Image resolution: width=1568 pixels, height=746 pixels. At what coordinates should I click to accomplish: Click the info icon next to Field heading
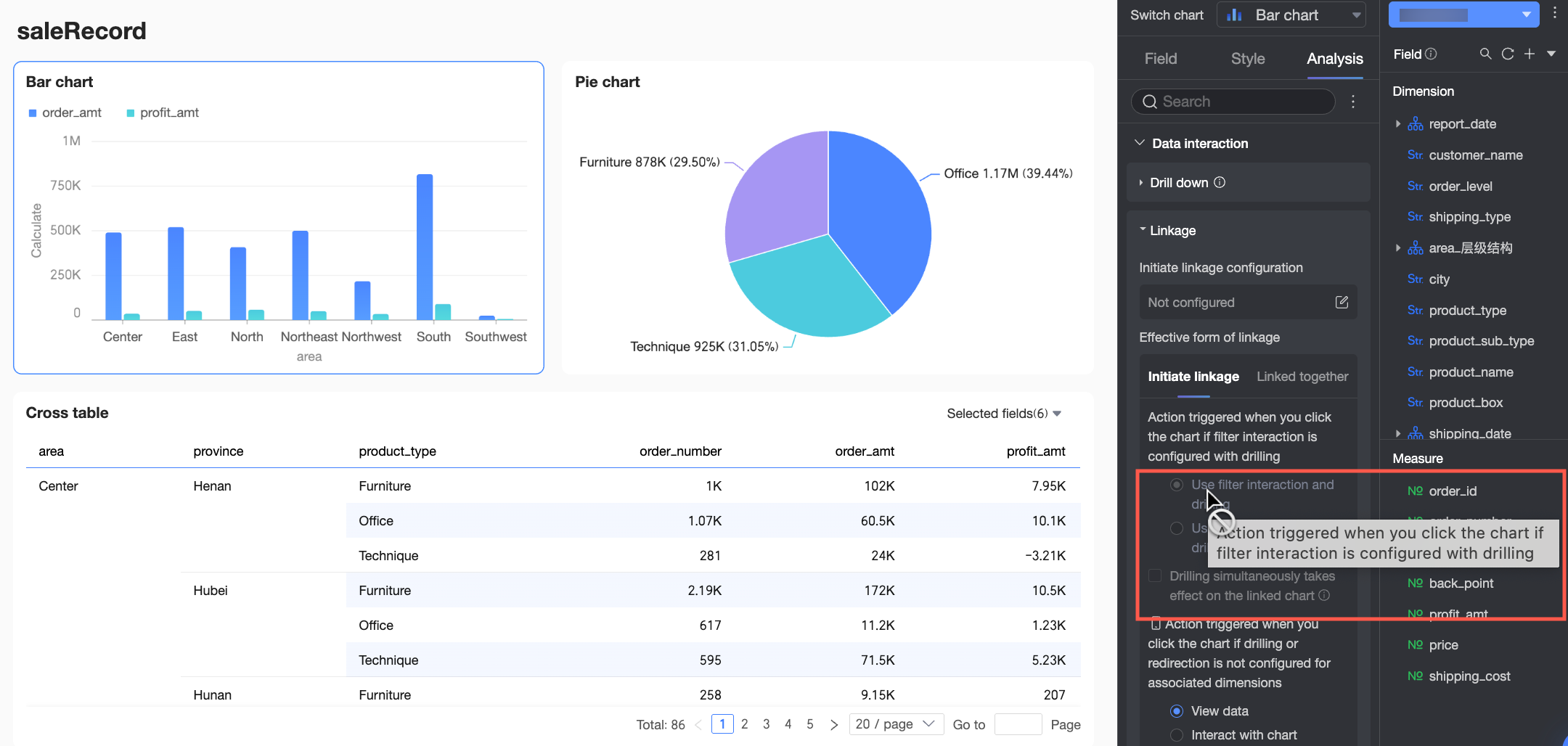click(x=1431, y=54)
